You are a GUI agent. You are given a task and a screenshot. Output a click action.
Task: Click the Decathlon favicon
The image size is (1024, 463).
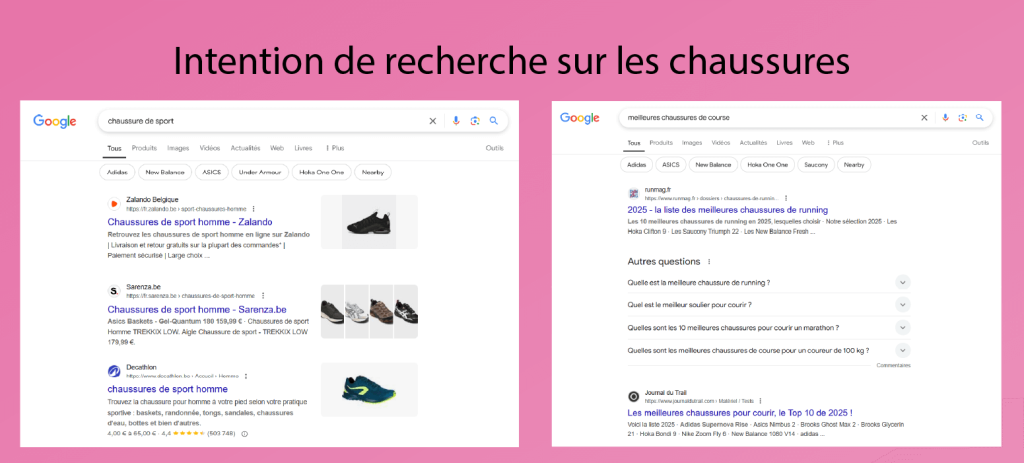click(114, 371)
